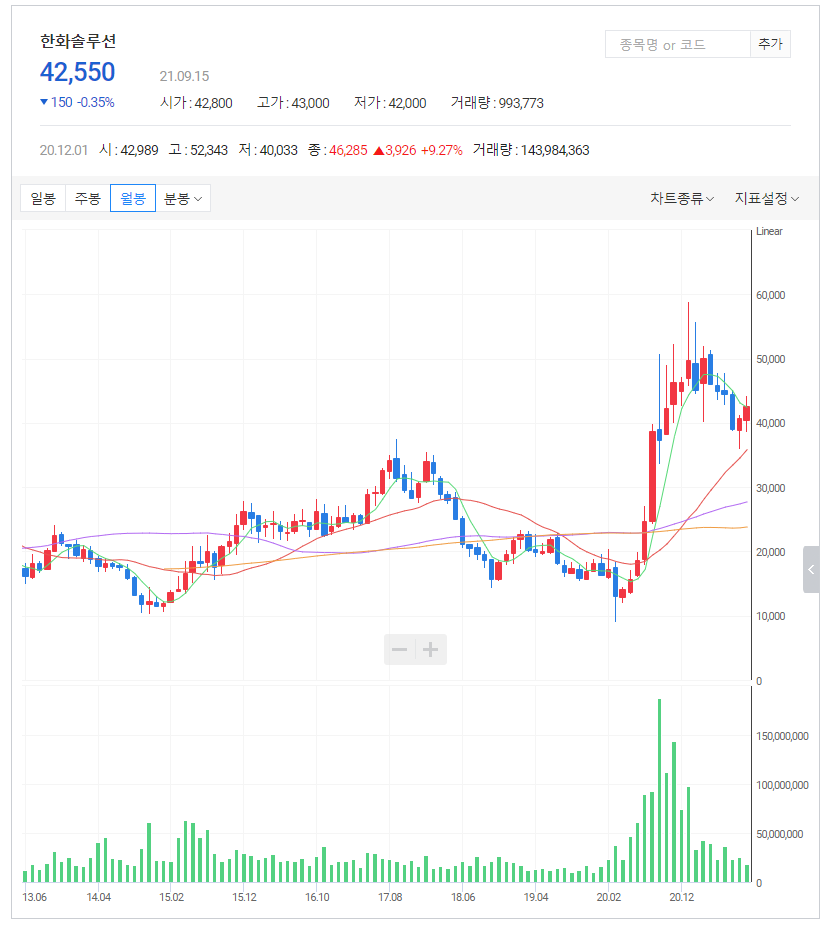Click the 50,000,000 volume axis label
This screenshot has height=925, width=826.
[x=779, y=834]
